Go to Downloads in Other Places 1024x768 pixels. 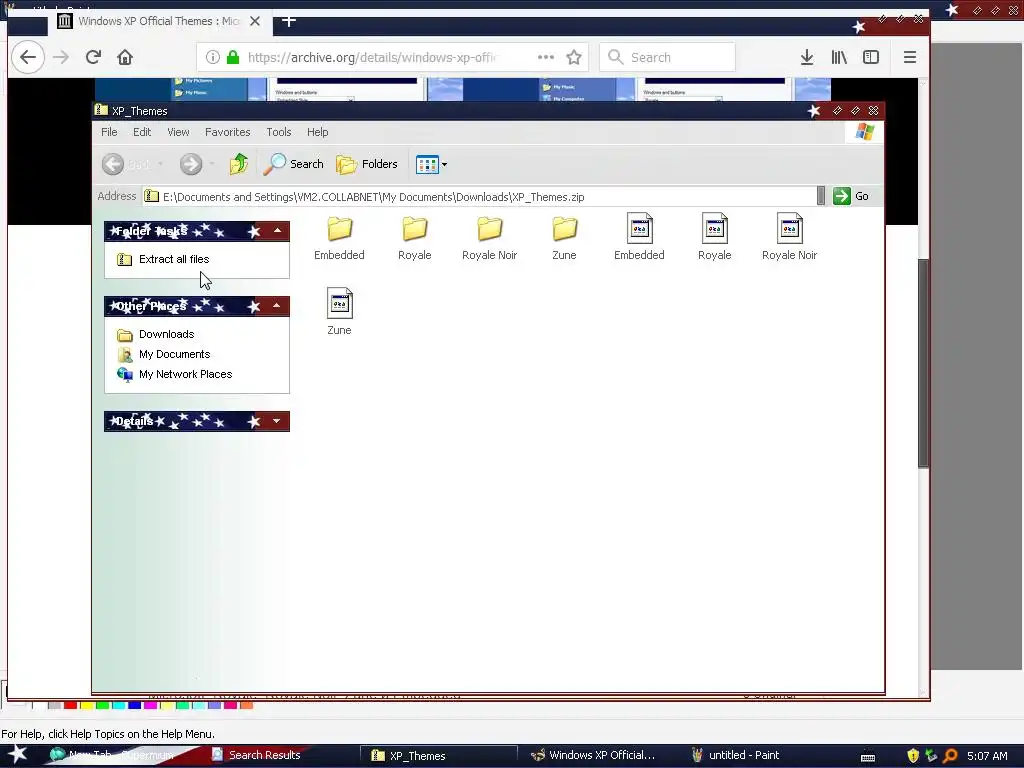[156, 334]
